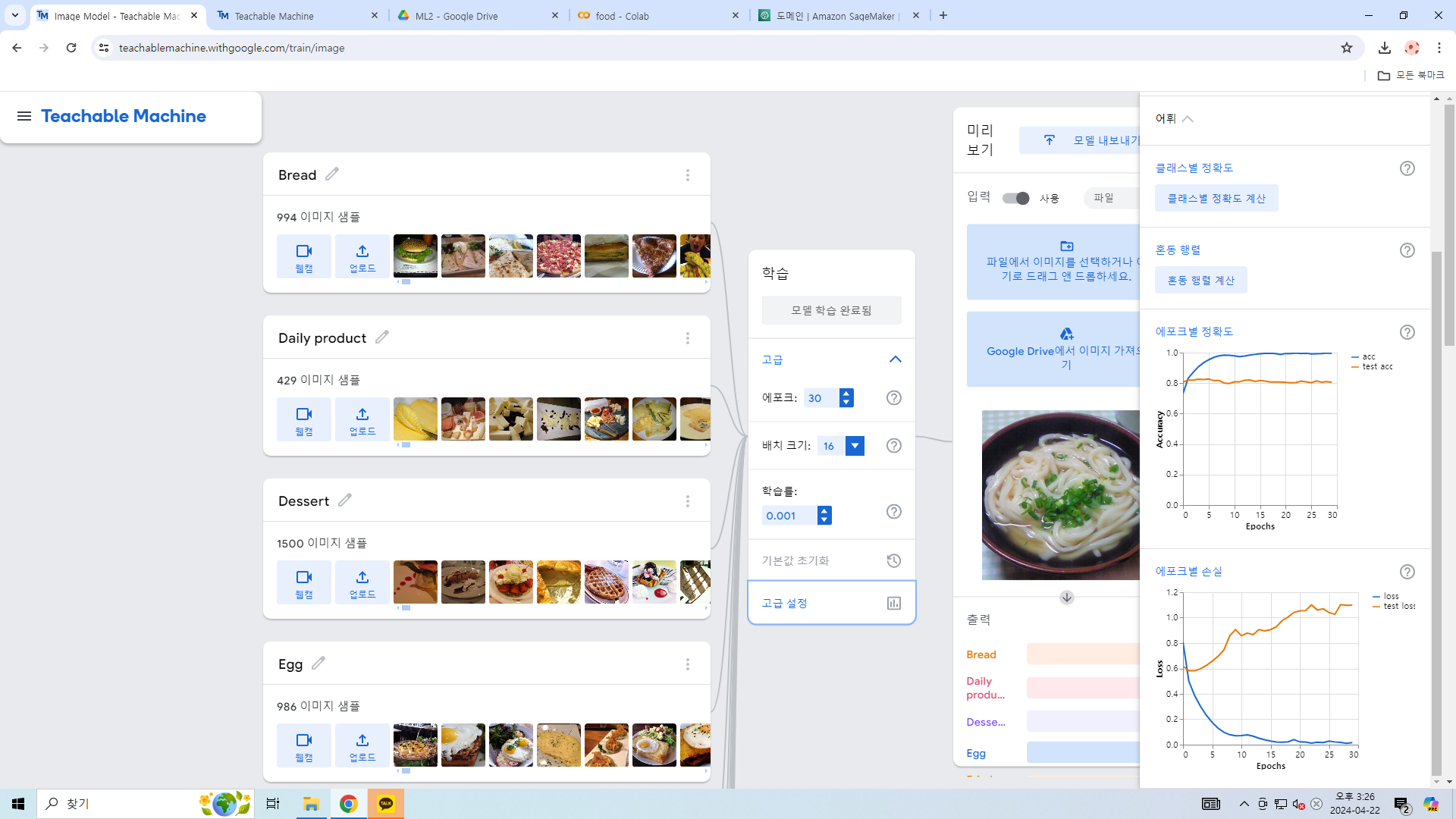Open help for epoch setting
The width and height of the screenshot is (1456, 819).
[894, 398]
